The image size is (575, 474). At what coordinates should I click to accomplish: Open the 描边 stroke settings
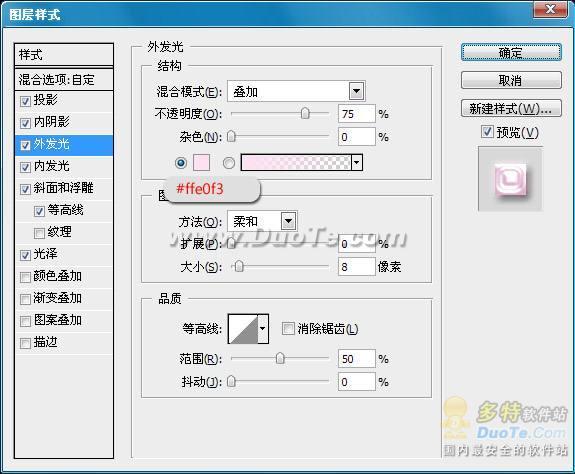coord(45,342)
